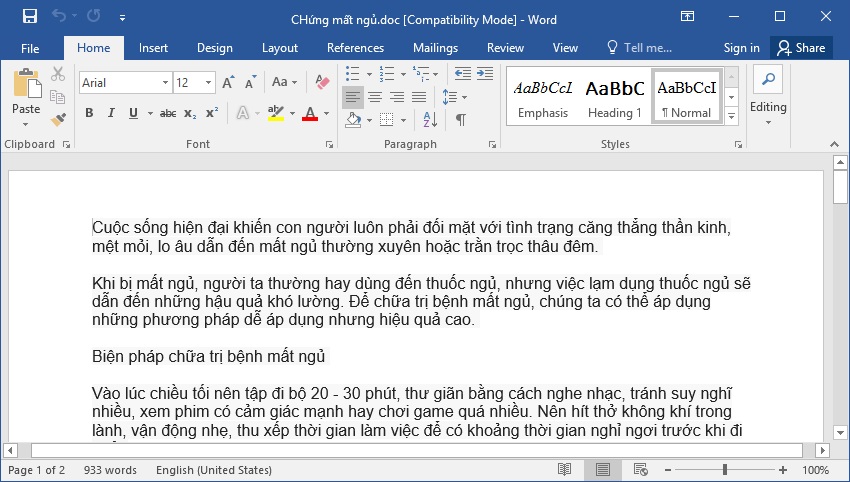Click the 933 words count in status bar
This screenshot has width=850, height=482.
click(x=110, y=470)
